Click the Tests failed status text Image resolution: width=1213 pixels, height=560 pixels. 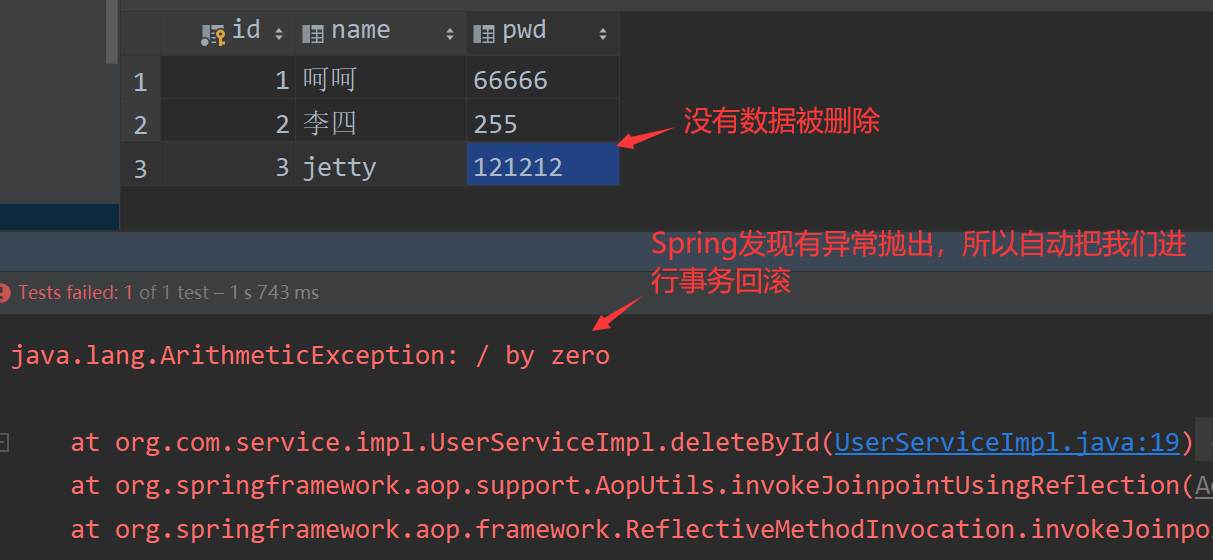[69, 293]
